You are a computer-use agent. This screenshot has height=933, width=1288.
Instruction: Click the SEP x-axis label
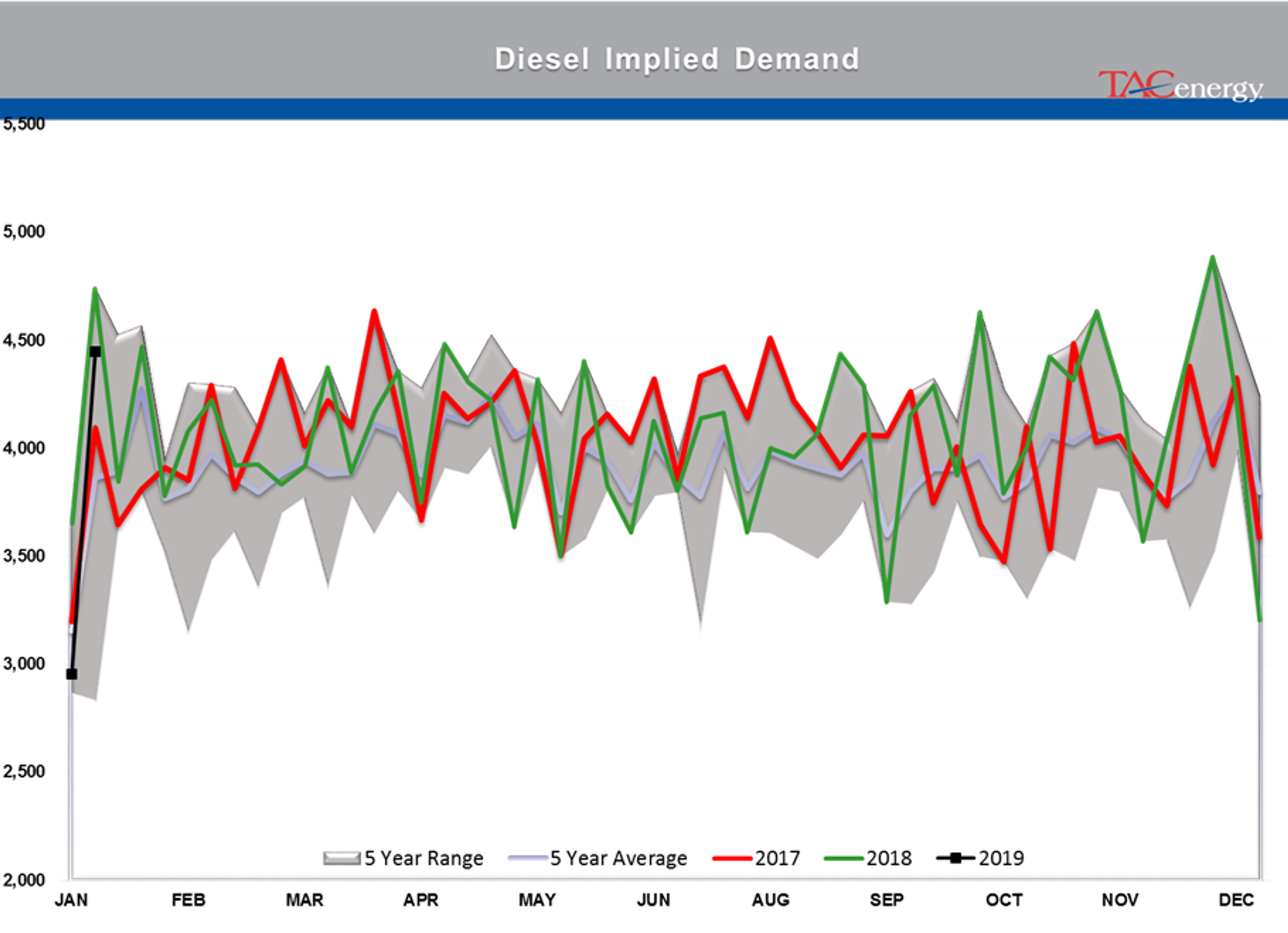pos(887,900)
